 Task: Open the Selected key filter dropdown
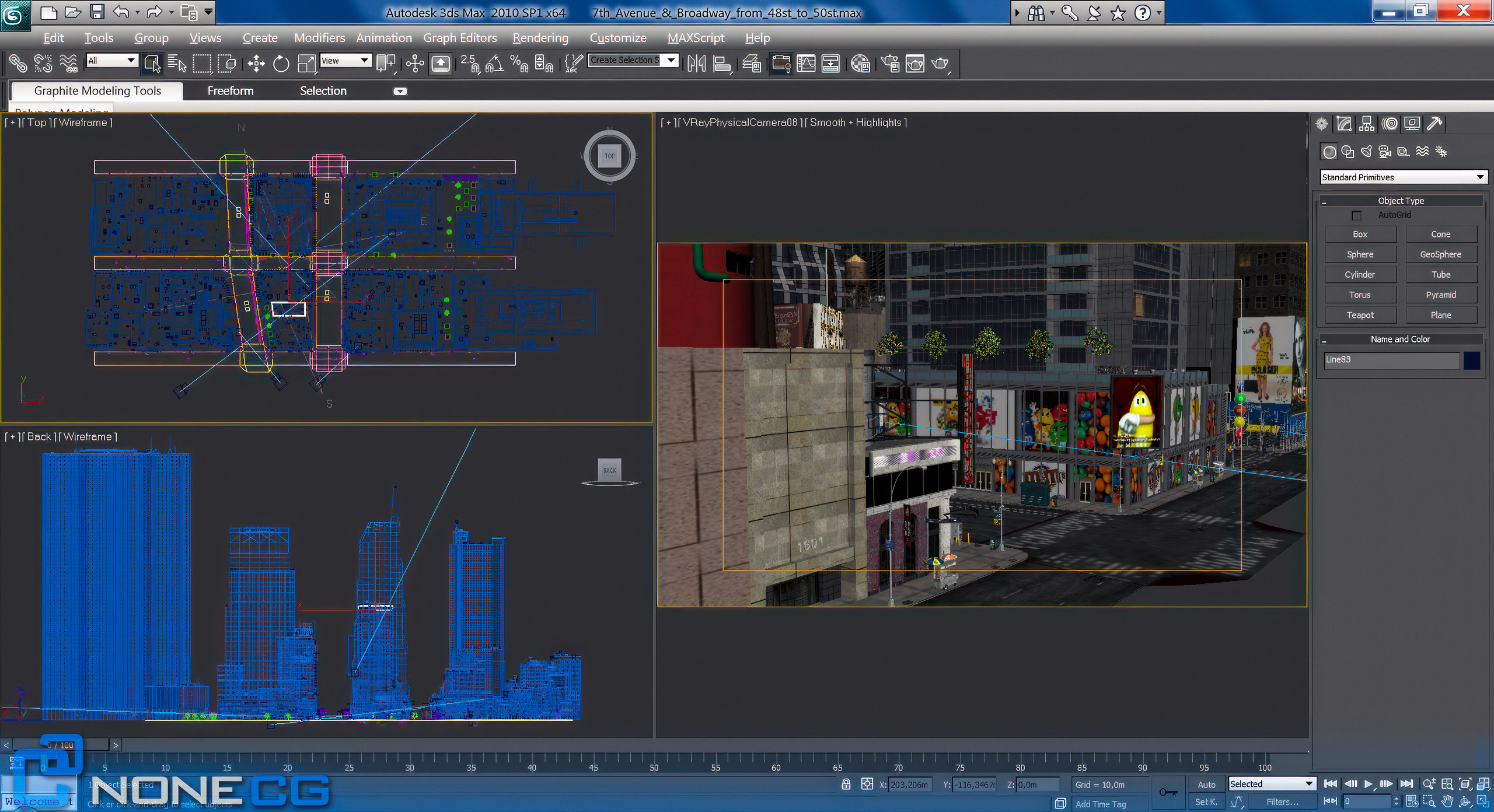click(1272, 783)
